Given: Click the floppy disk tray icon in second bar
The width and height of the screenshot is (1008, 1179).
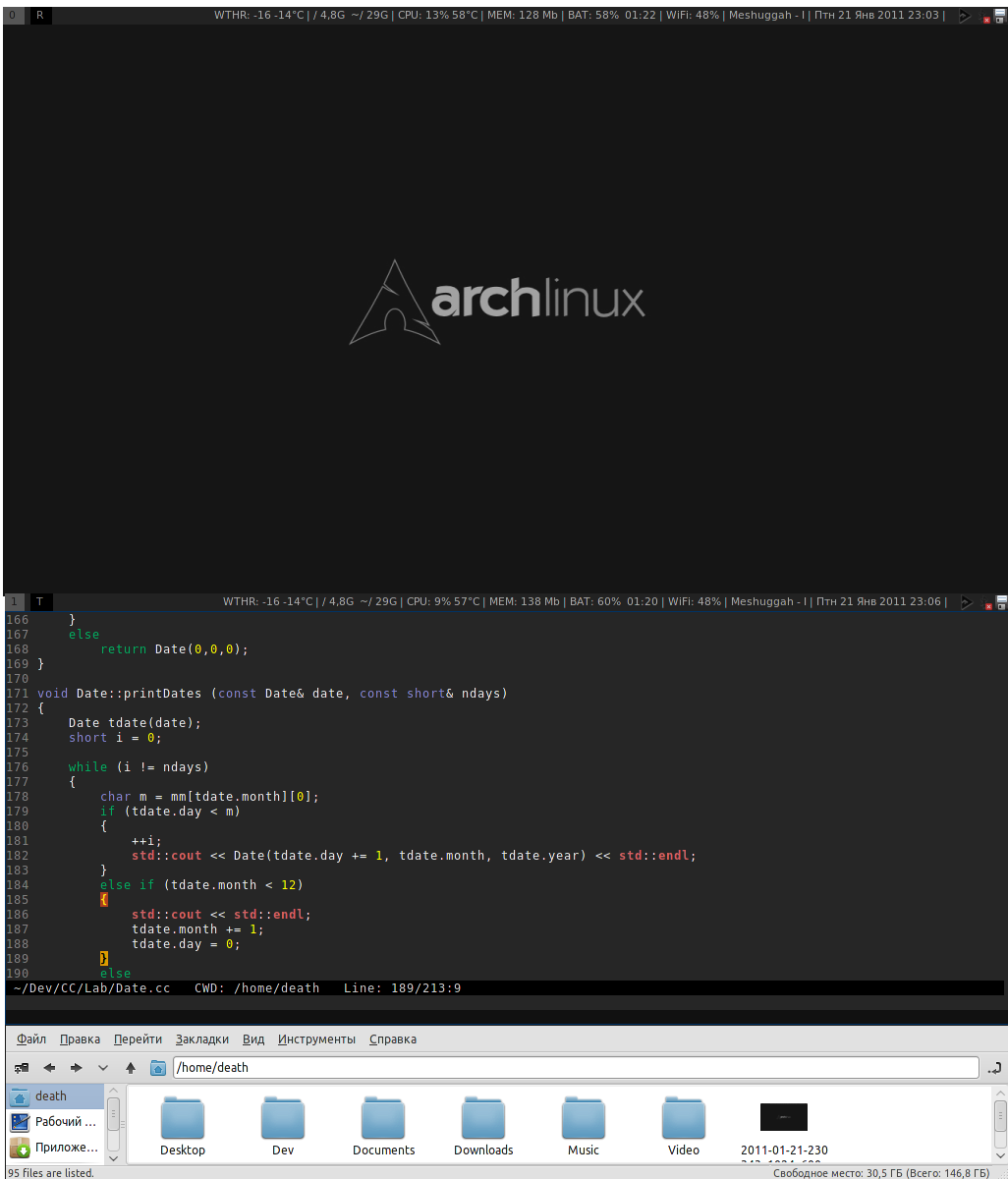Looking at the screenshot, I should click(x=1001, y=601).
